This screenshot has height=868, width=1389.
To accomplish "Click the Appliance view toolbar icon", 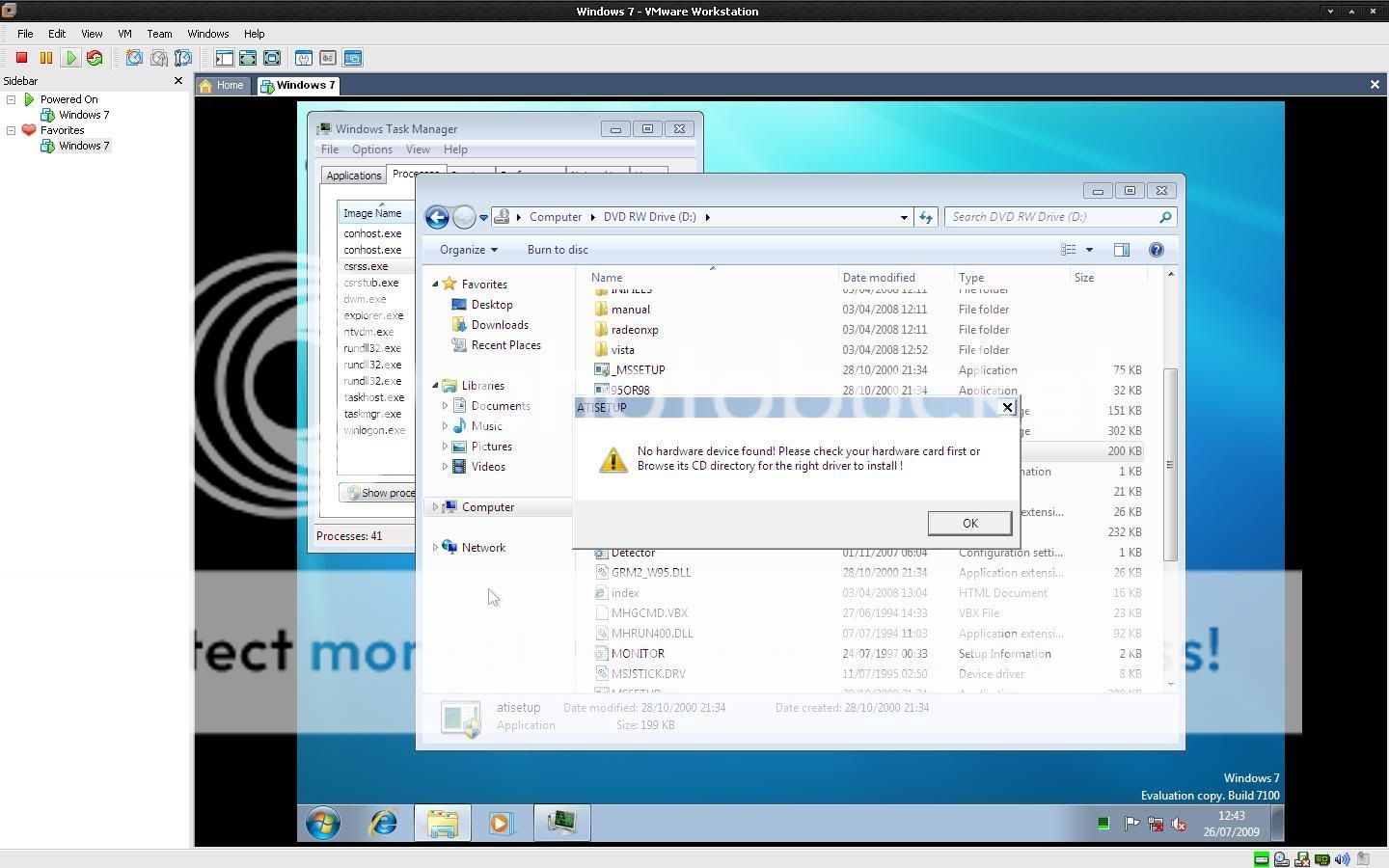I will tap(328, 58).
